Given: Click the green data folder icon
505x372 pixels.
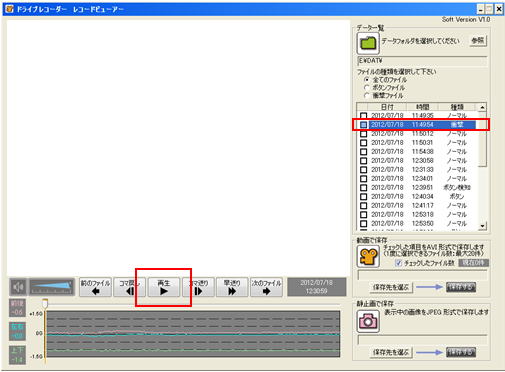Looking at the screenshot, I should (x=368, y=43).
